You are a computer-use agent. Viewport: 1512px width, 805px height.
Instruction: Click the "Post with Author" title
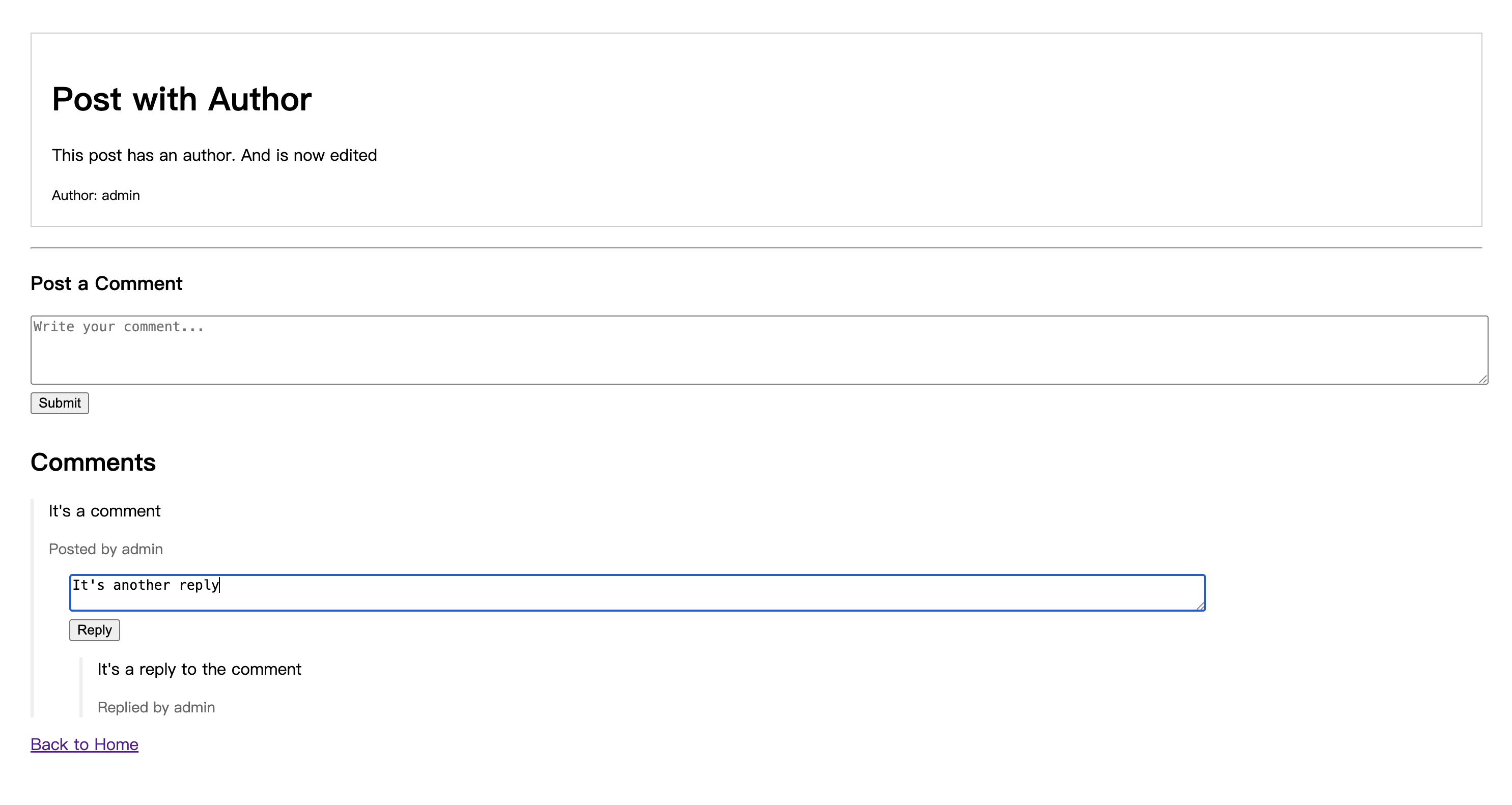[181, 99]
